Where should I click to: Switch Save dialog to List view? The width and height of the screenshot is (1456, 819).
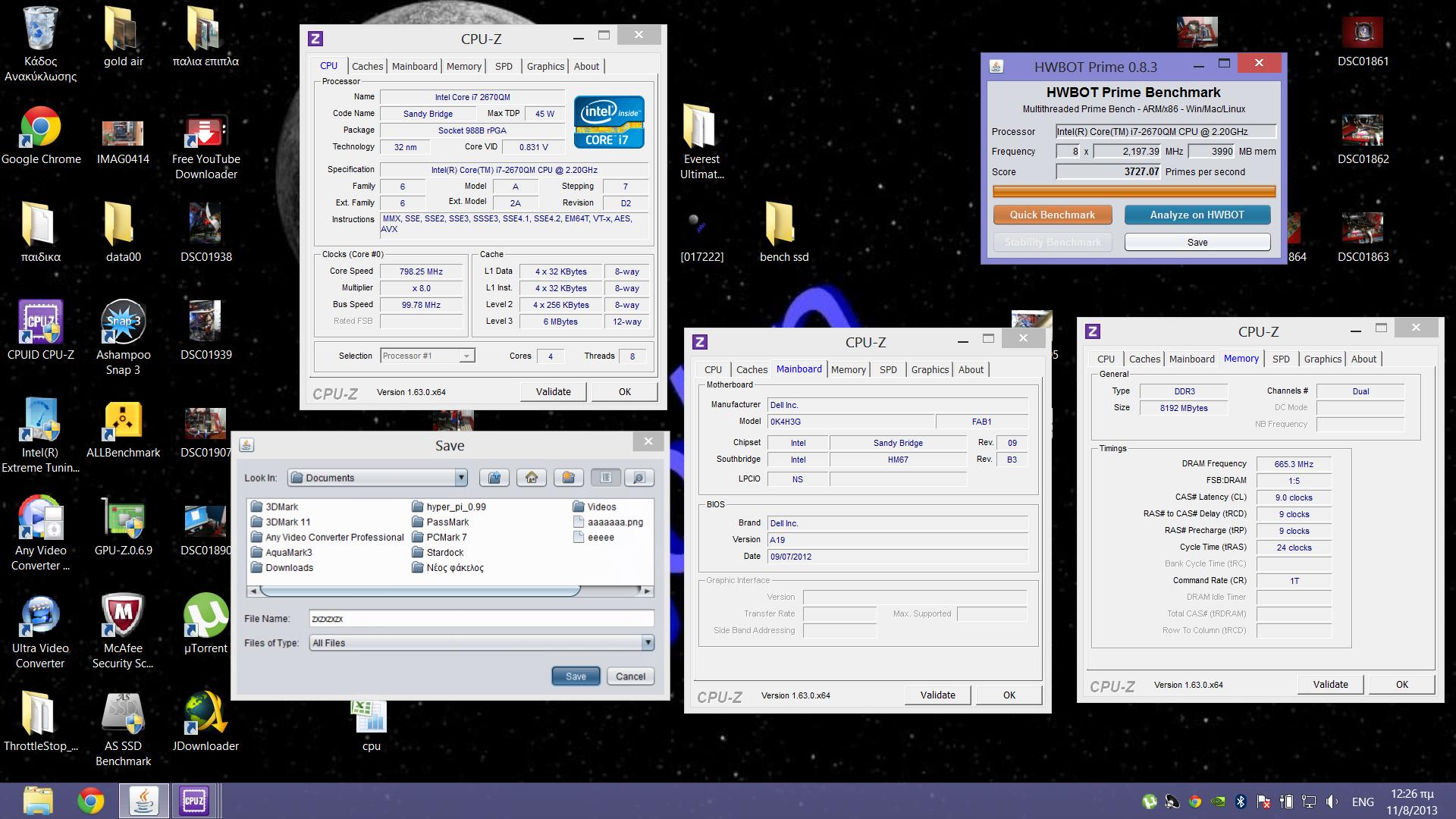click(606, 477)
